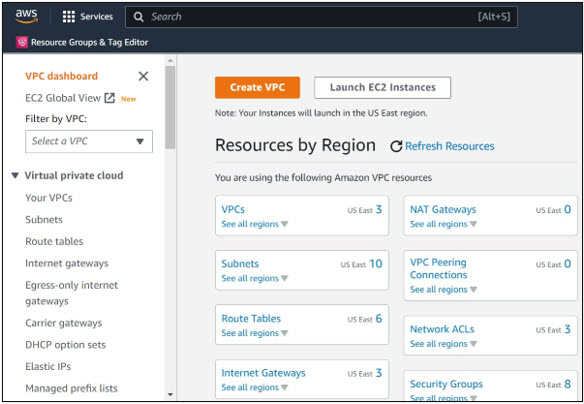Click the magnifier icon in search bar
Screen dimensions: 584x404
pyautogui.click(x=139, y=17)
